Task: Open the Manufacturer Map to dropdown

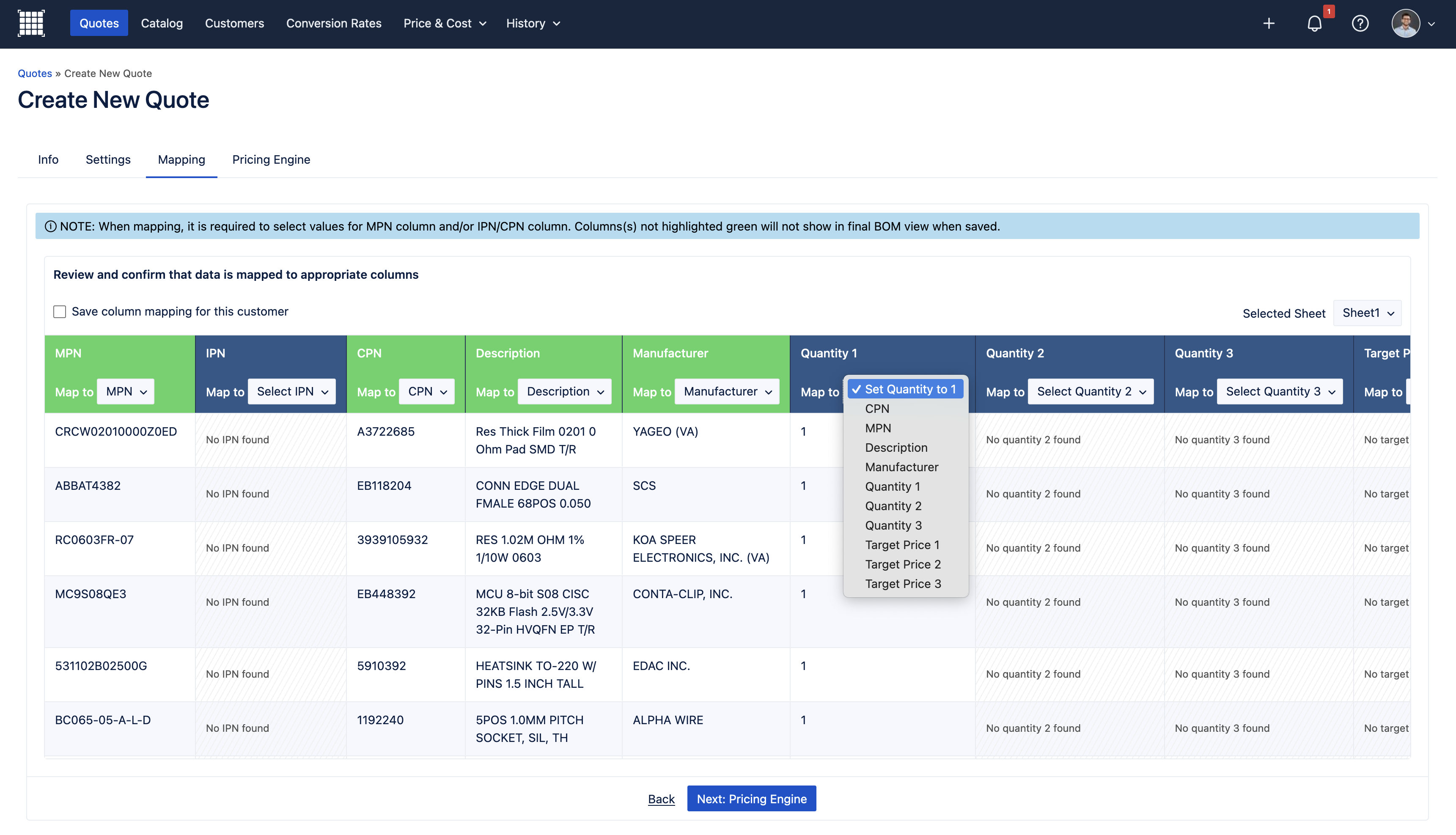Action: tap(727, 392)
